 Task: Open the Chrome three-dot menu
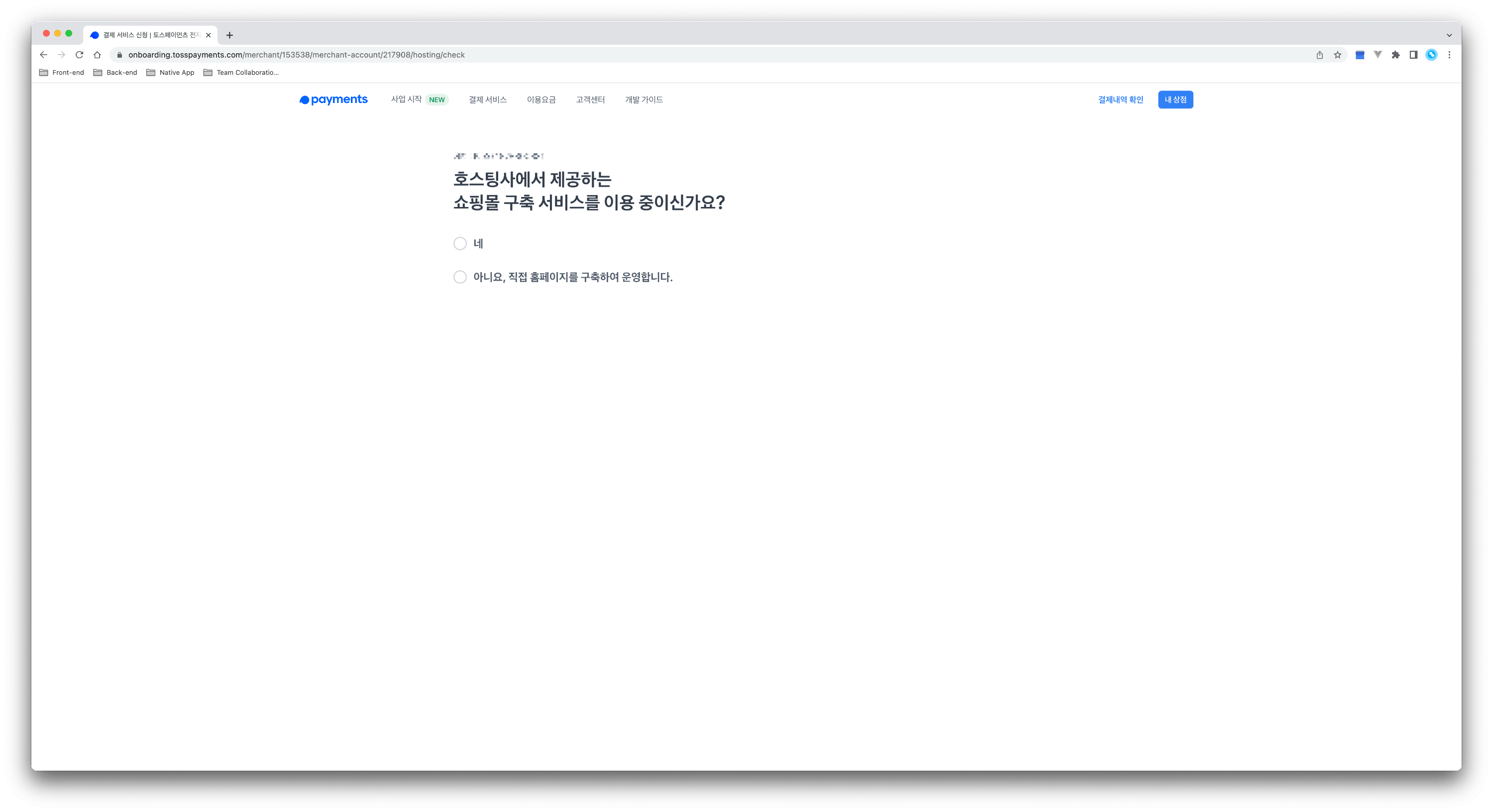point(1449,54)
